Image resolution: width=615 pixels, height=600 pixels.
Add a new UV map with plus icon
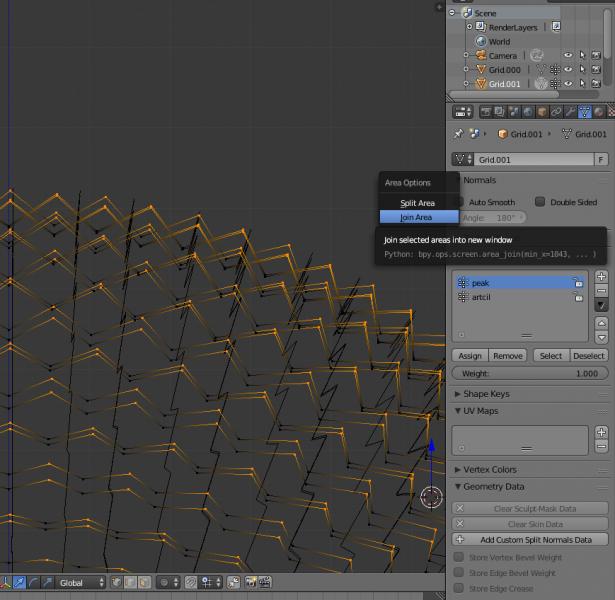(601, 432)
